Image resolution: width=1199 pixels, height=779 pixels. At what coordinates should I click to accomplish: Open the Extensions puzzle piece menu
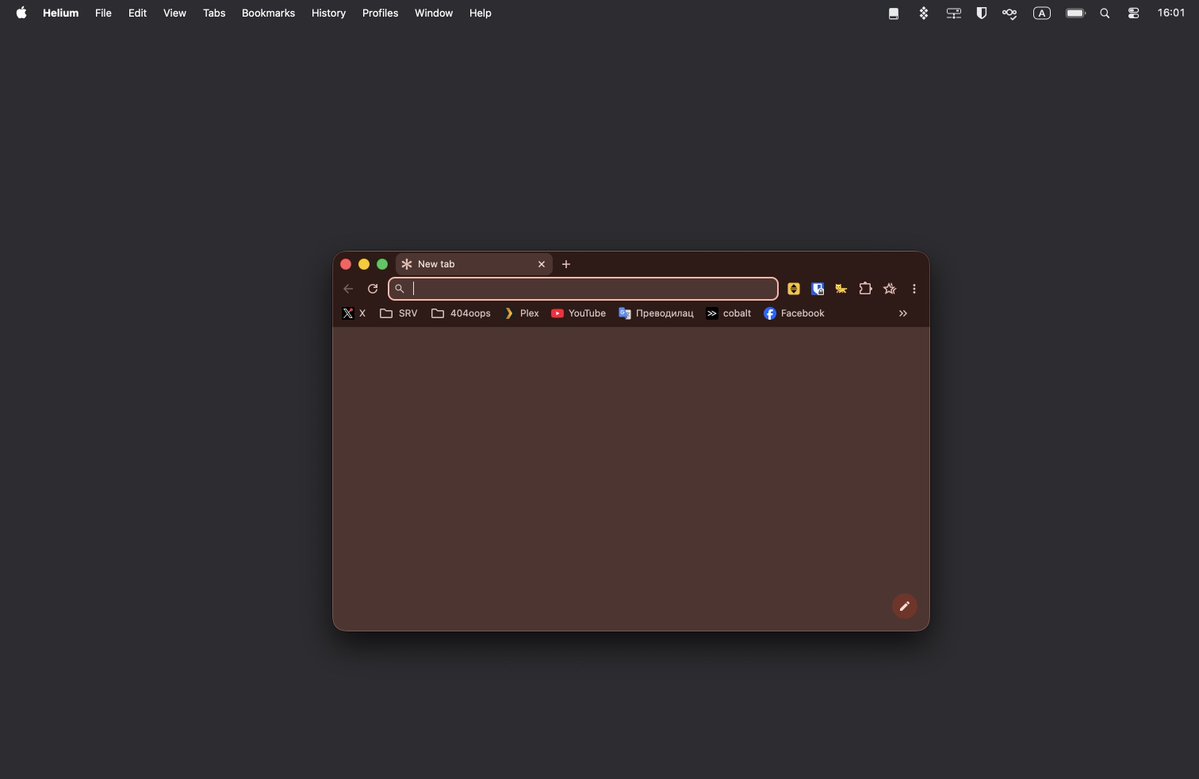866,288
